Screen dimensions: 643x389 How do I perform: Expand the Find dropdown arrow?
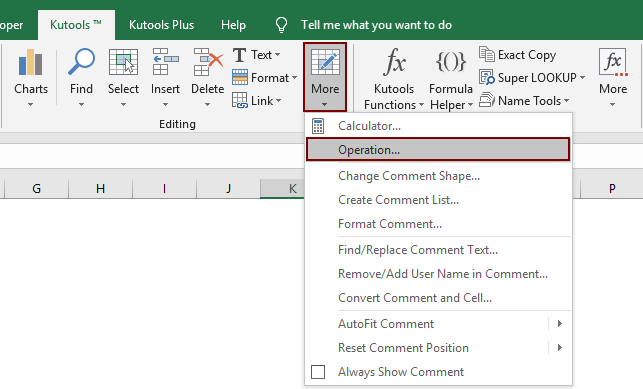[x=81, y=105]
